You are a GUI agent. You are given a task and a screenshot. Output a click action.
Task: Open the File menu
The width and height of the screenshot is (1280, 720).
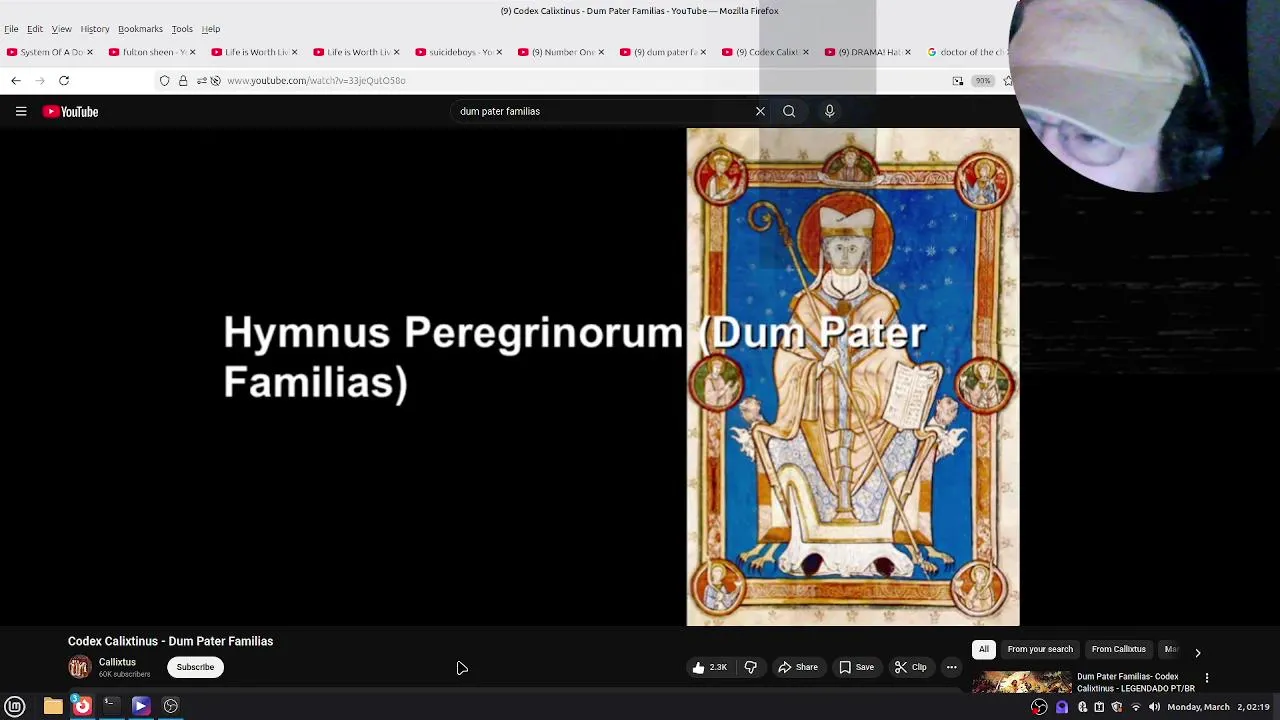tap(11, 29)
